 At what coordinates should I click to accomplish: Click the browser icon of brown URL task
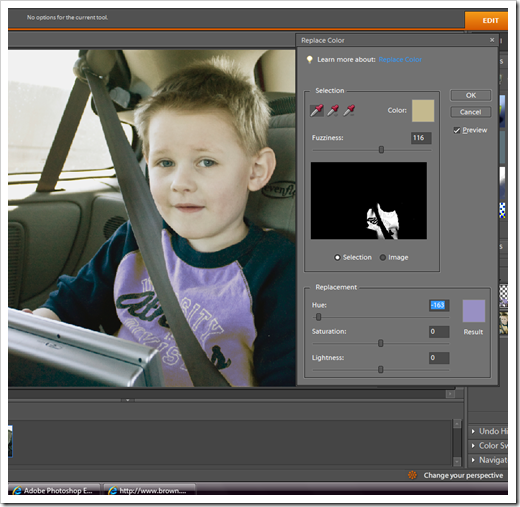click(x=112, y=490)
